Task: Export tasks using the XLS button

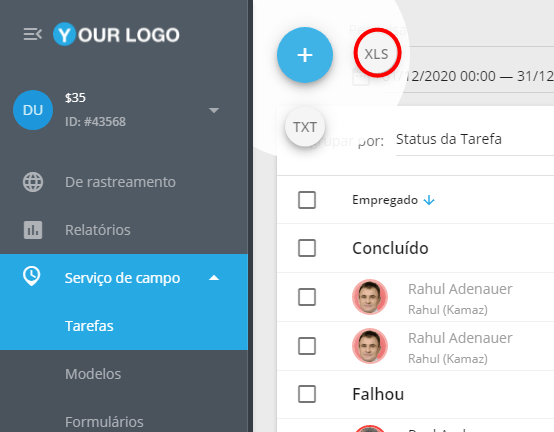Action: point(376,54)
